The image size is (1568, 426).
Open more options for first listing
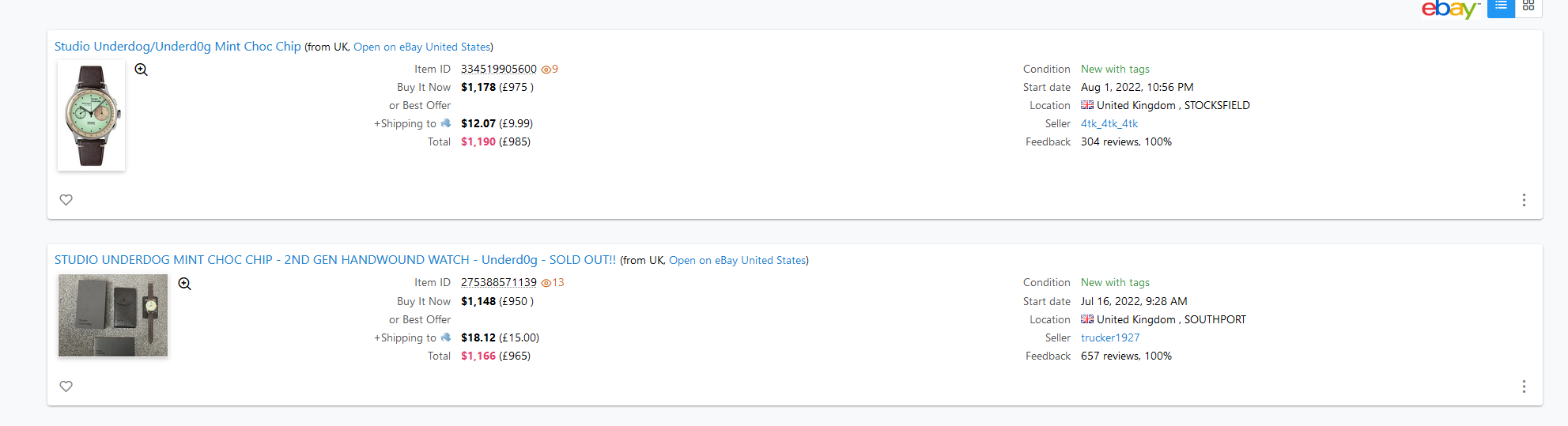1524,200
